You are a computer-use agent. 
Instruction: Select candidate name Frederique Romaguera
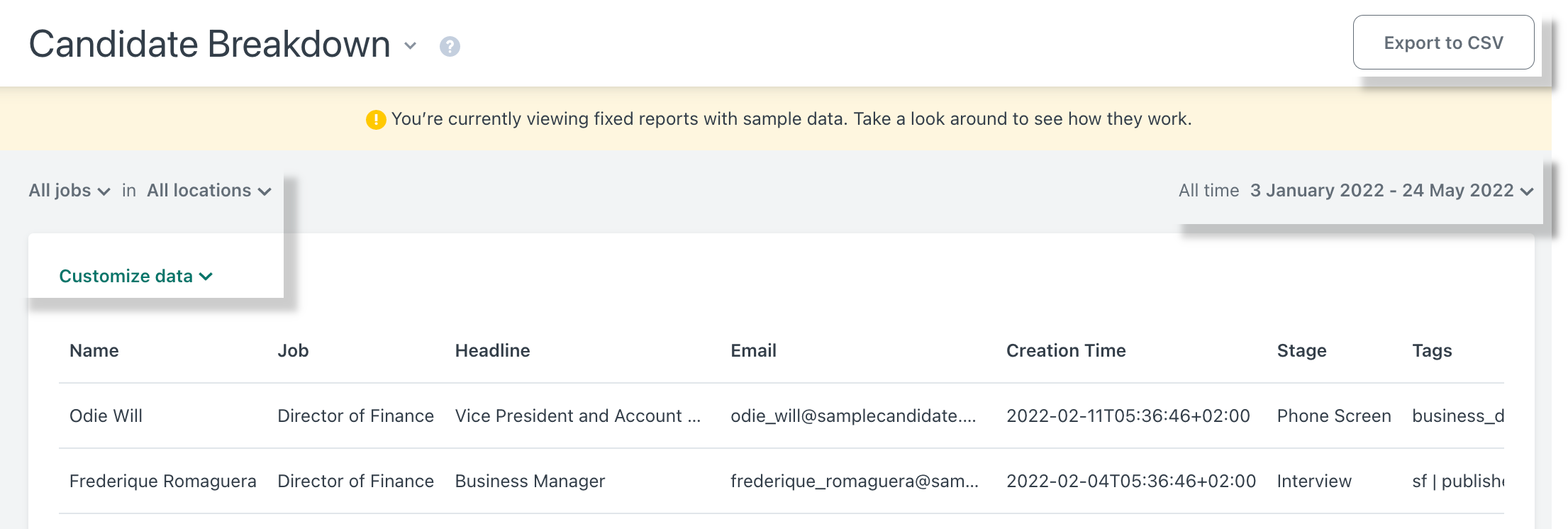[x=163, y=481]
